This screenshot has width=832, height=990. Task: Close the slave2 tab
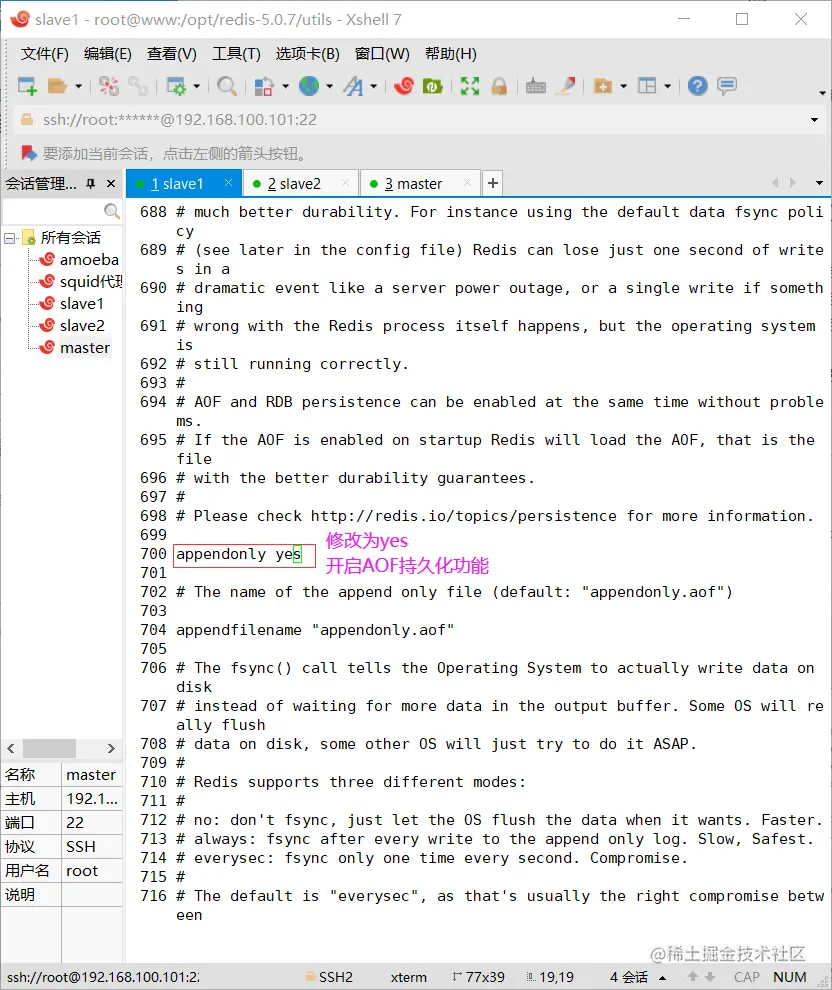[345, 182]
